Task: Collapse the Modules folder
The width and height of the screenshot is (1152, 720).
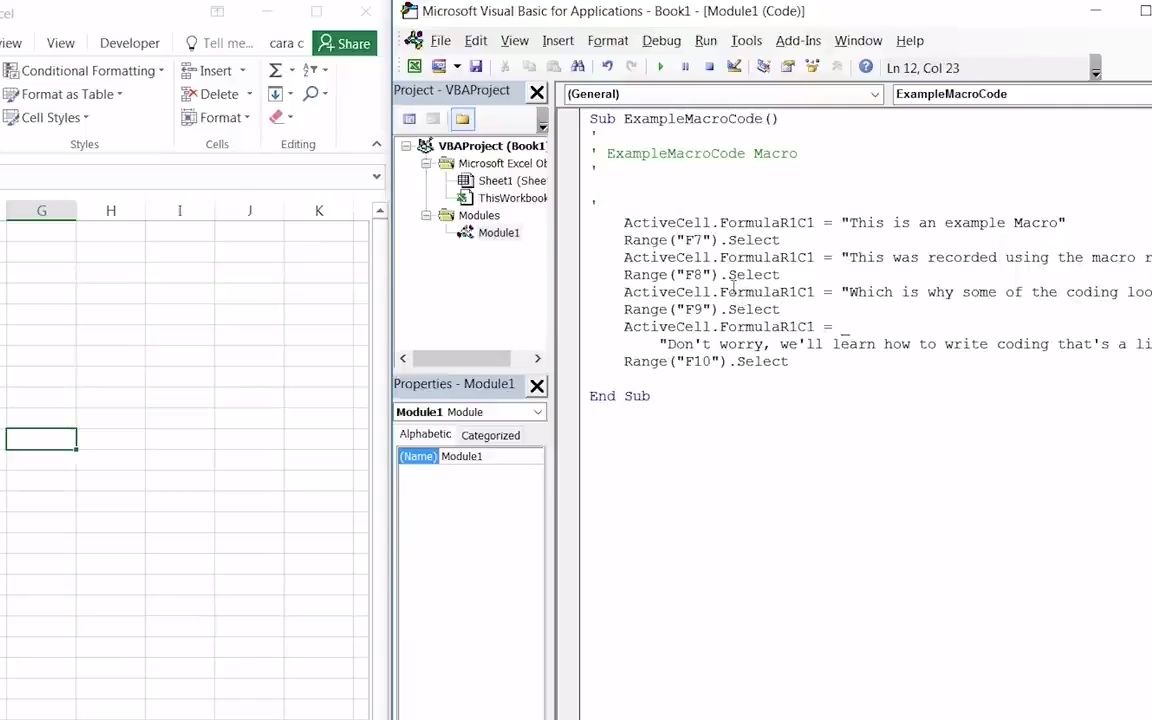Action: (425, 215)
